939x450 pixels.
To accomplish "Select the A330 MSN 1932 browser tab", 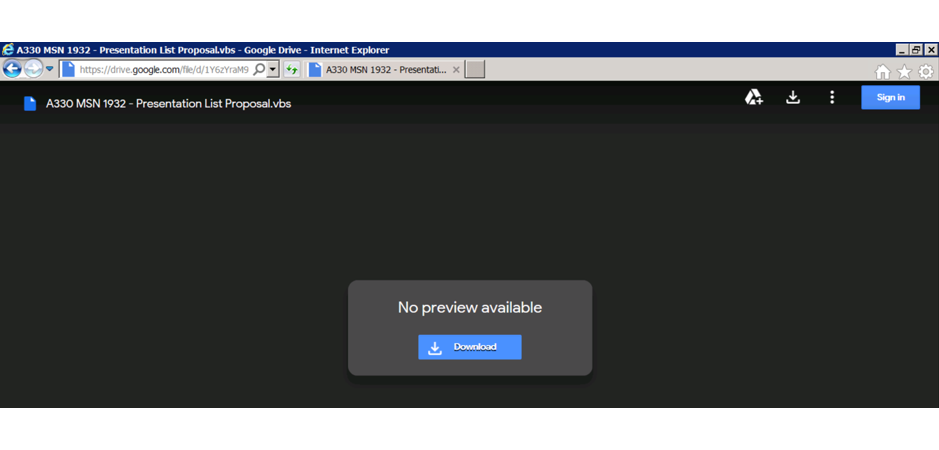I will point(378,70).
